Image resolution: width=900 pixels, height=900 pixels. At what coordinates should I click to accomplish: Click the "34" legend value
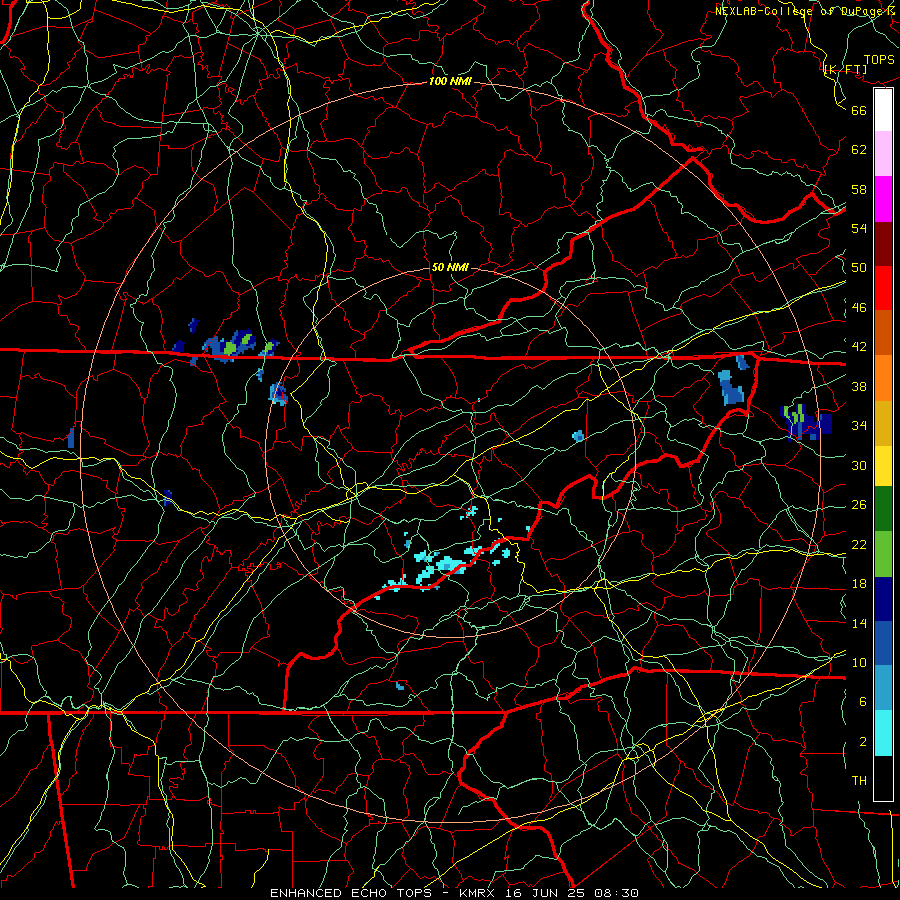[x=859, y=426]
